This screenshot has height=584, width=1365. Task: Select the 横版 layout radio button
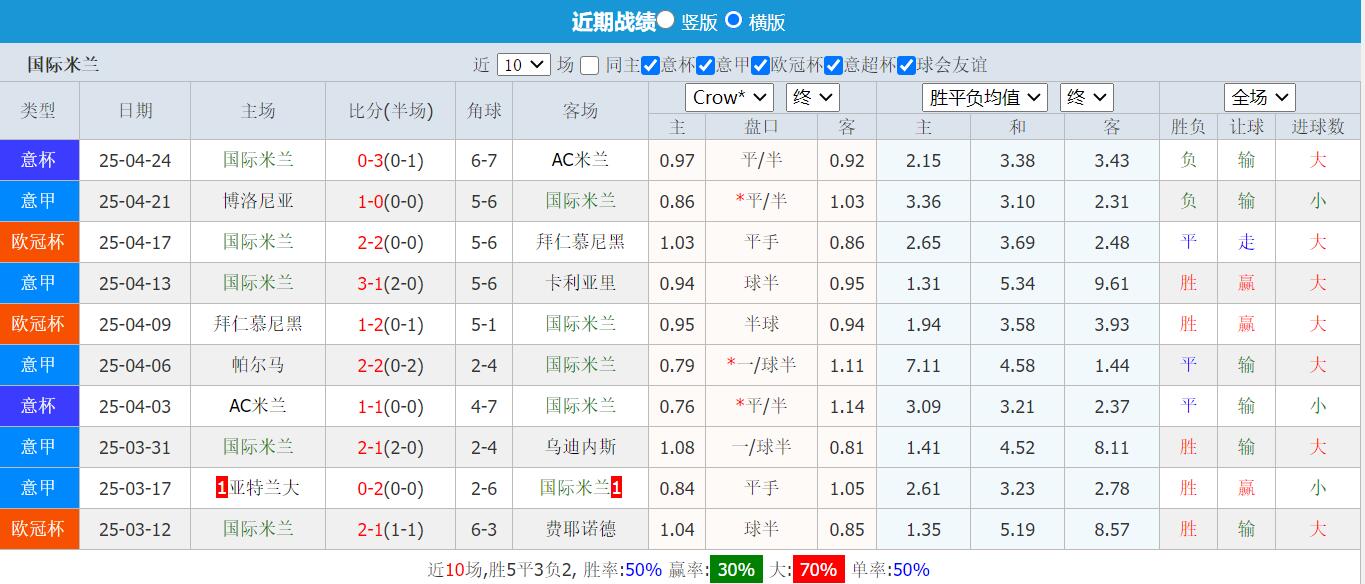(x=732, y=21)
